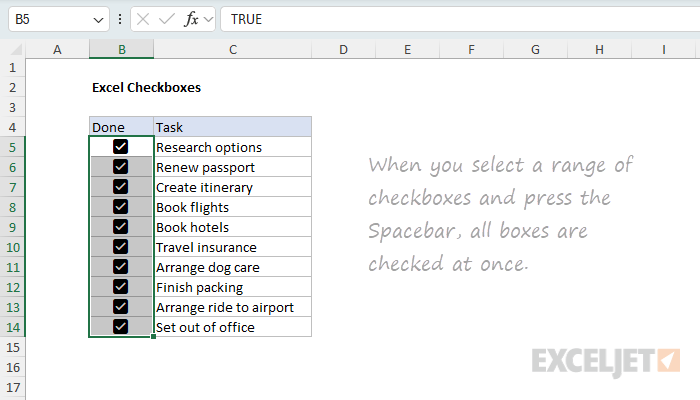Click the formula bar showing TRUE
700x400 pixels.
click(x=460, y=19)
